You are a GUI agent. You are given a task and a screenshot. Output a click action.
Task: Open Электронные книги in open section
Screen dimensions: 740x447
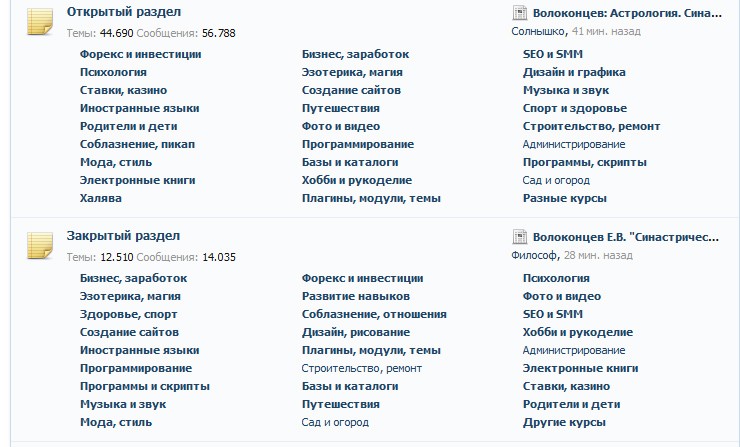[x=137, y=180]
